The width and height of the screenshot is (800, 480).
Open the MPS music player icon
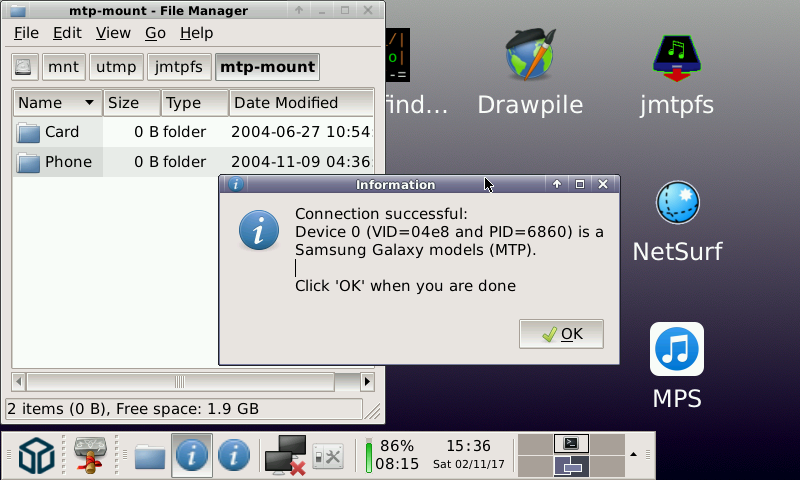point(677,349)
